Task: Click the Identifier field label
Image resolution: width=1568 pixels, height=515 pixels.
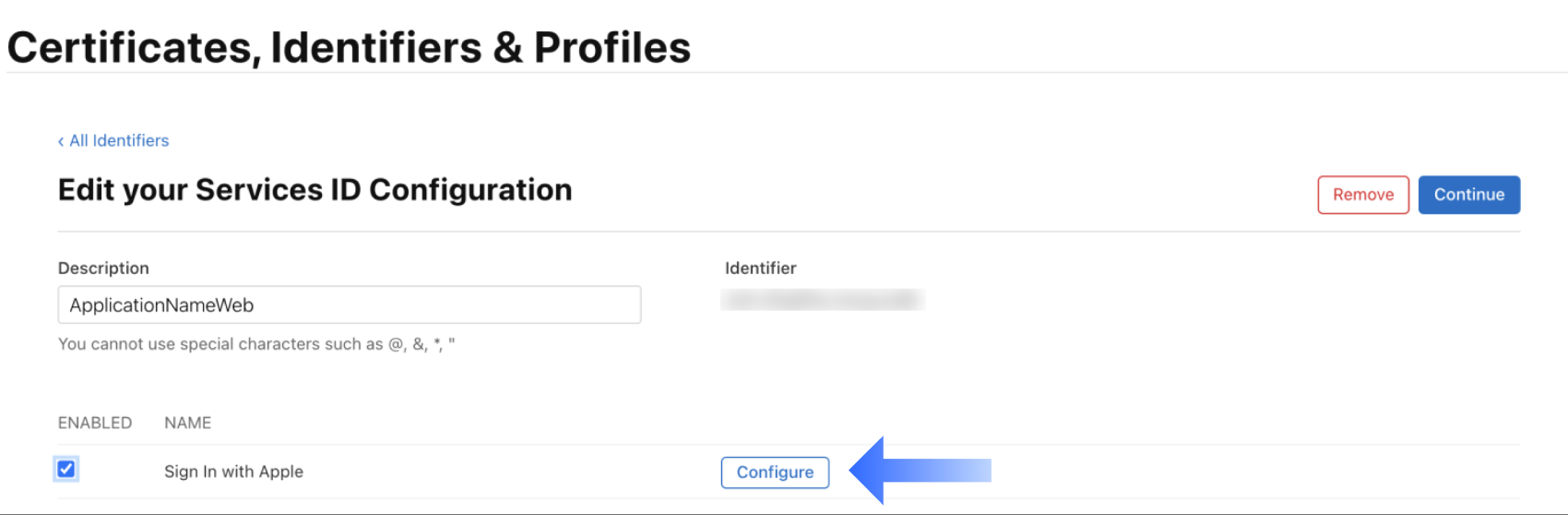Action: 760,268
